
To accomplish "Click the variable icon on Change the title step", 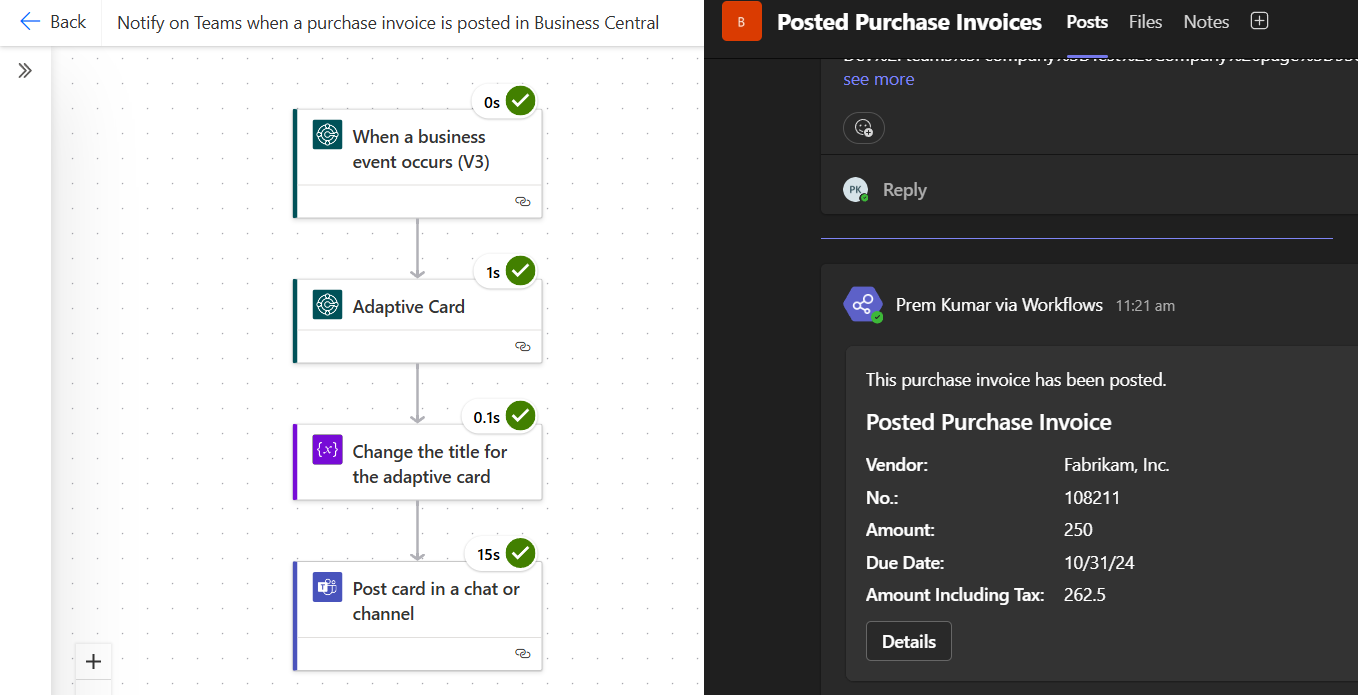I will [327, 449].
